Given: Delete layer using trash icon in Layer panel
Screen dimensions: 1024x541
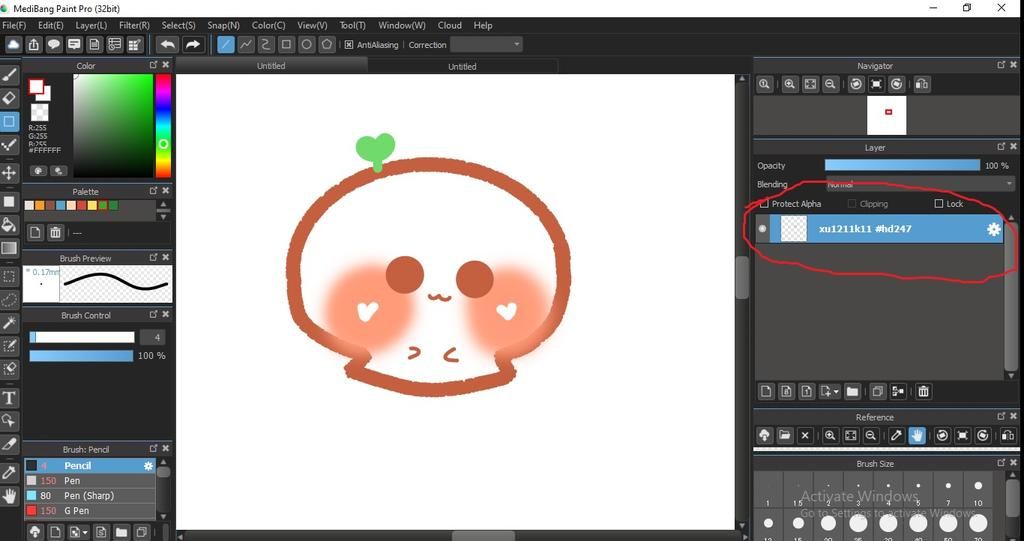Looking at the screenshot, I should [923, 391].
